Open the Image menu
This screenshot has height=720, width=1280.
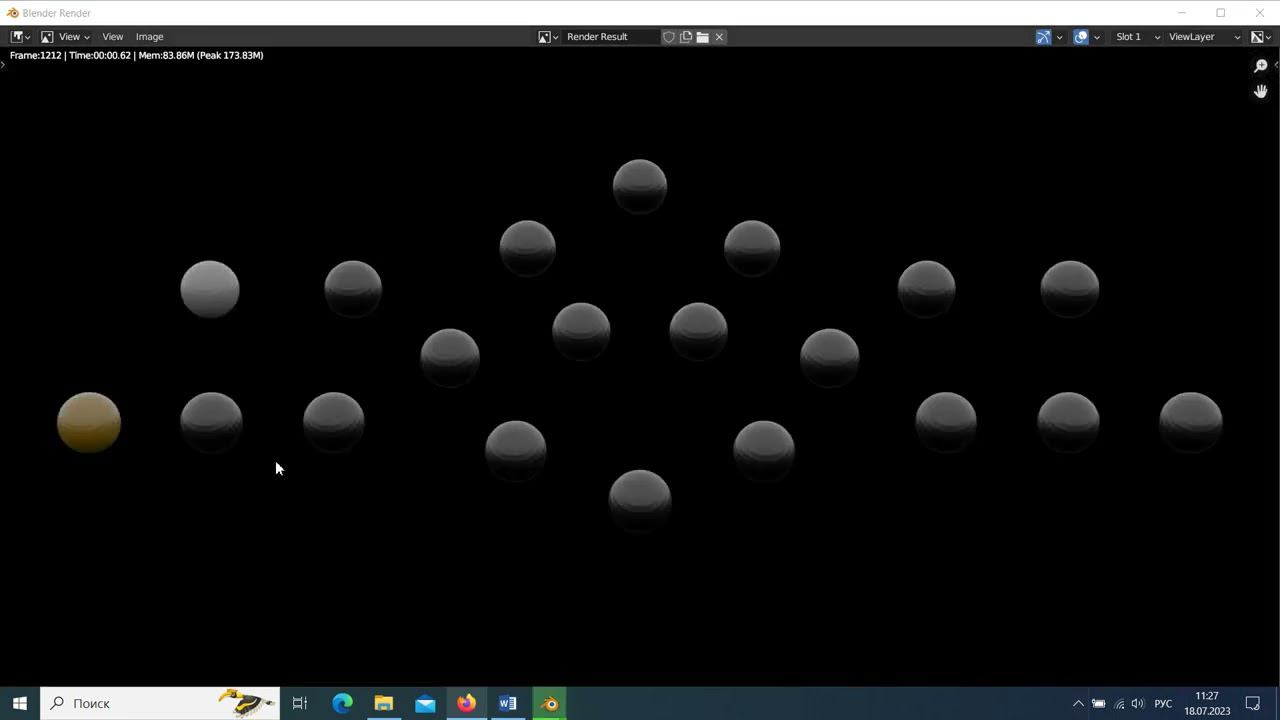pyautogui.click(x=149, y=37)
